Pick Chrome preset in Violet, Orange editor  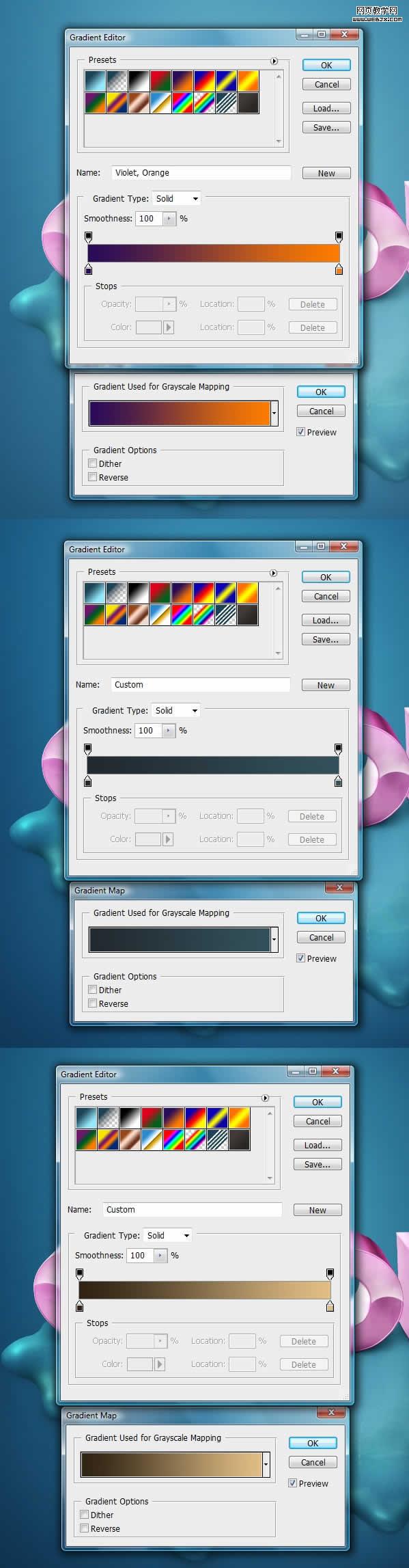click(x=160, y=103)
